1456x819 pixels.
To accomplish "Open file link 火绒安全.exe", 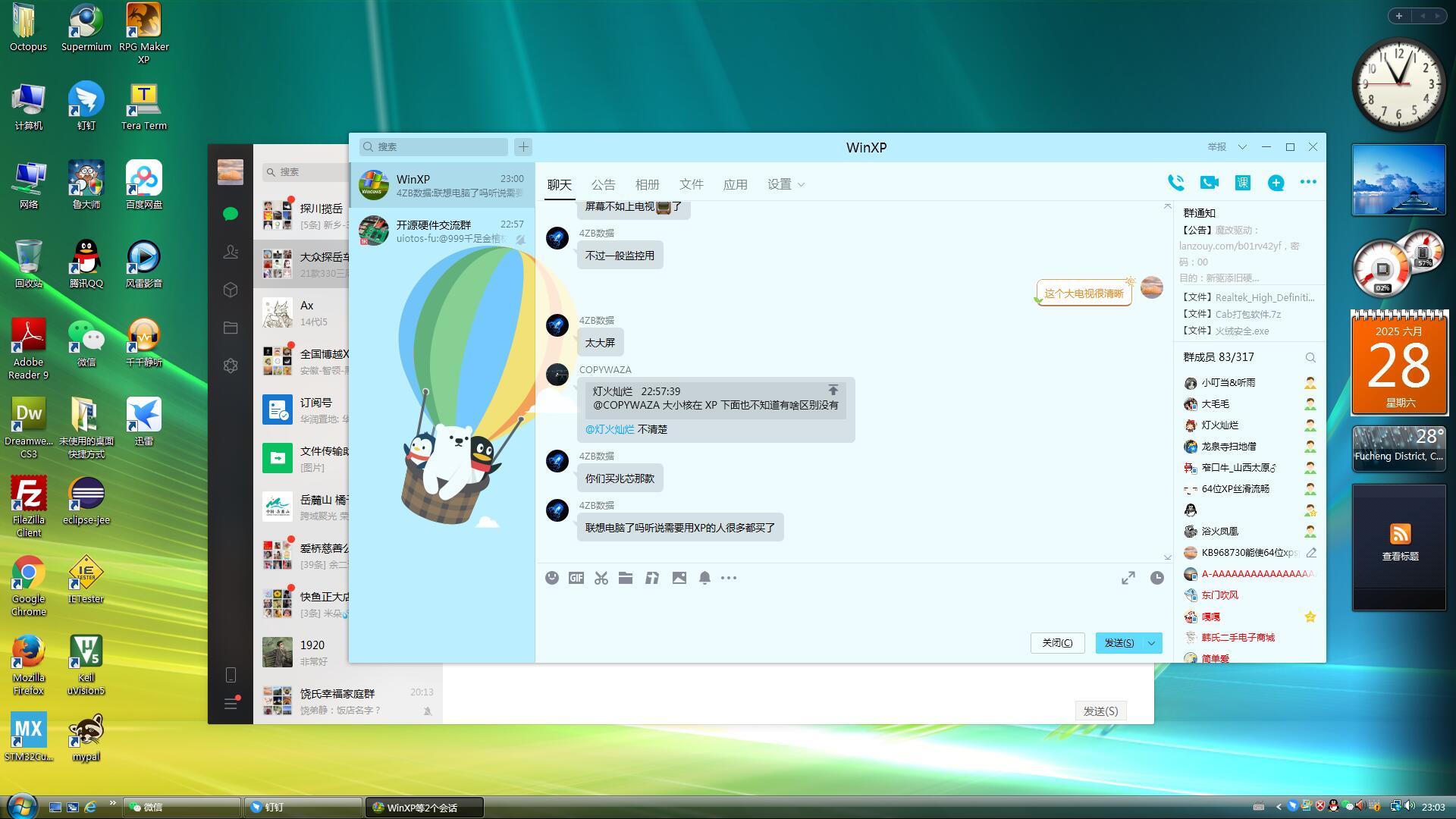I will [1242, 331].
